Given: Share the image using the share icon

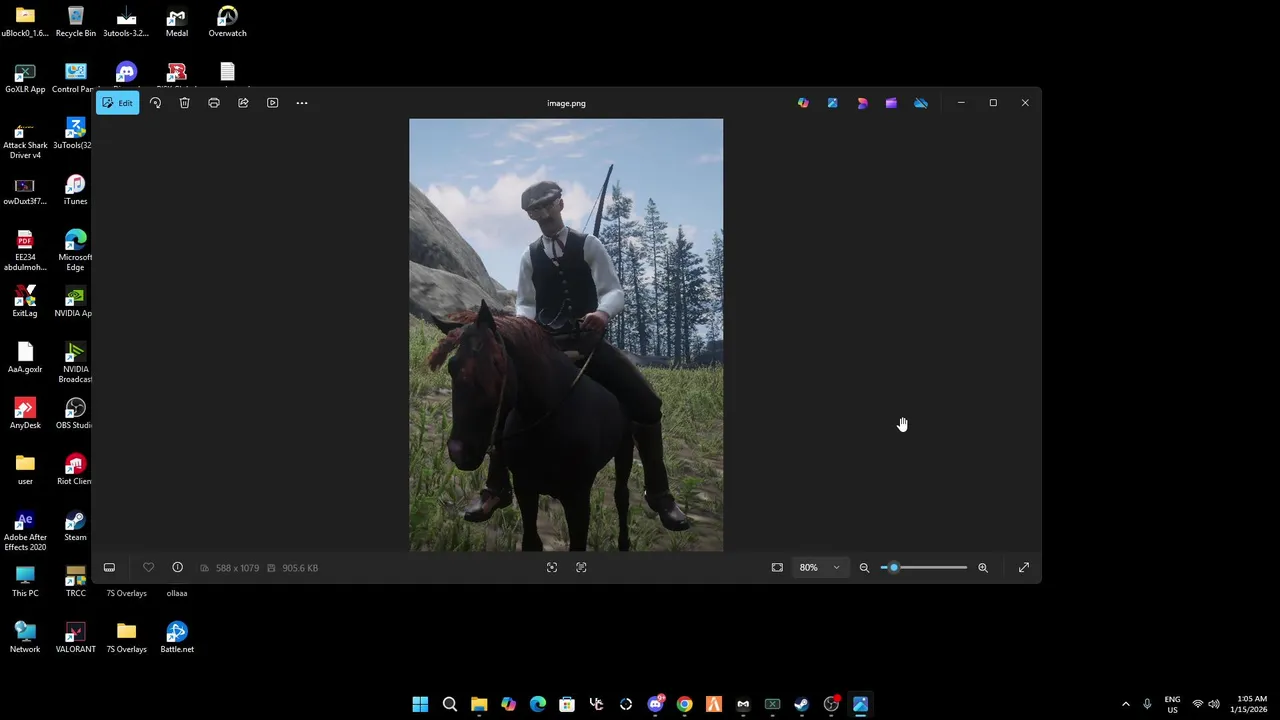Looking at the screenshot, I should [x=243, y=103].
